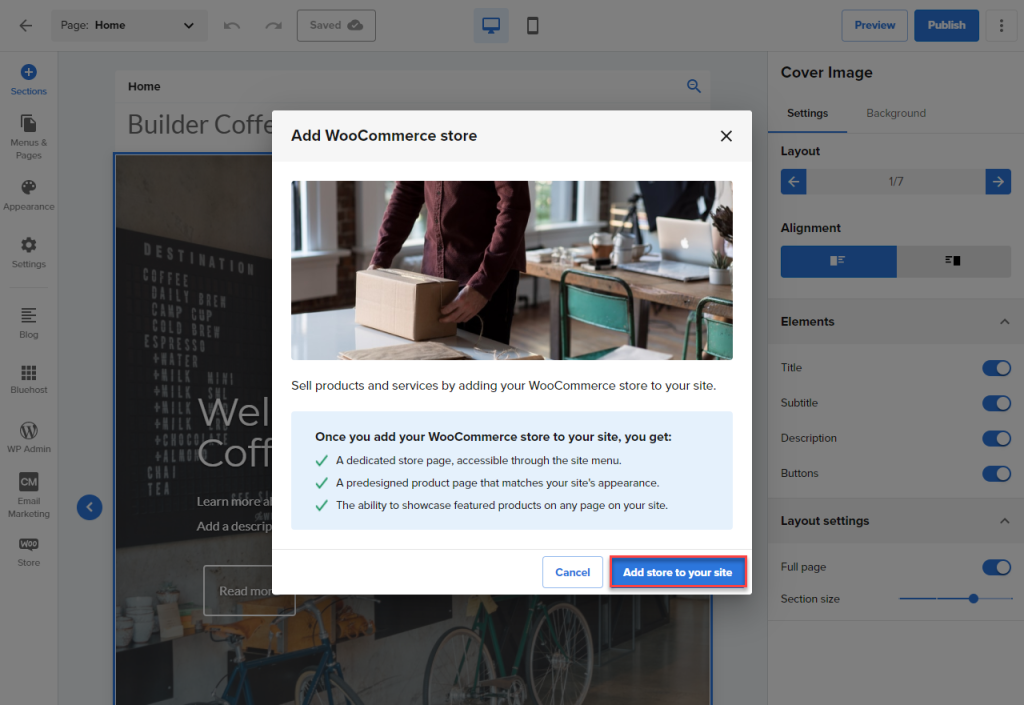Toggle the Subtitle element switch
The width and height of the screenshot is (1024, 705).
pos(997,403)
